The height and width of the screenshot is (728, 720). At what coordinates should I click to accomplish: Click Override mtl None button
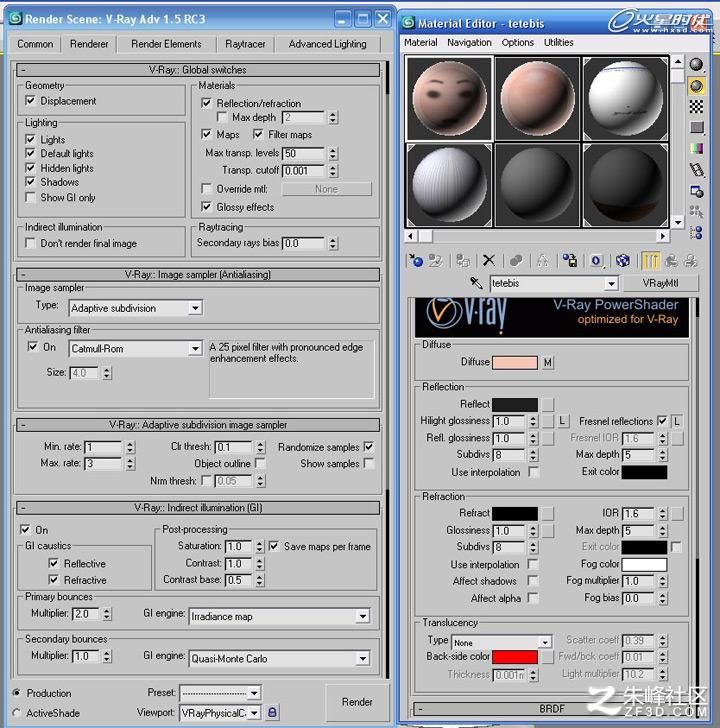coord(326,189)
